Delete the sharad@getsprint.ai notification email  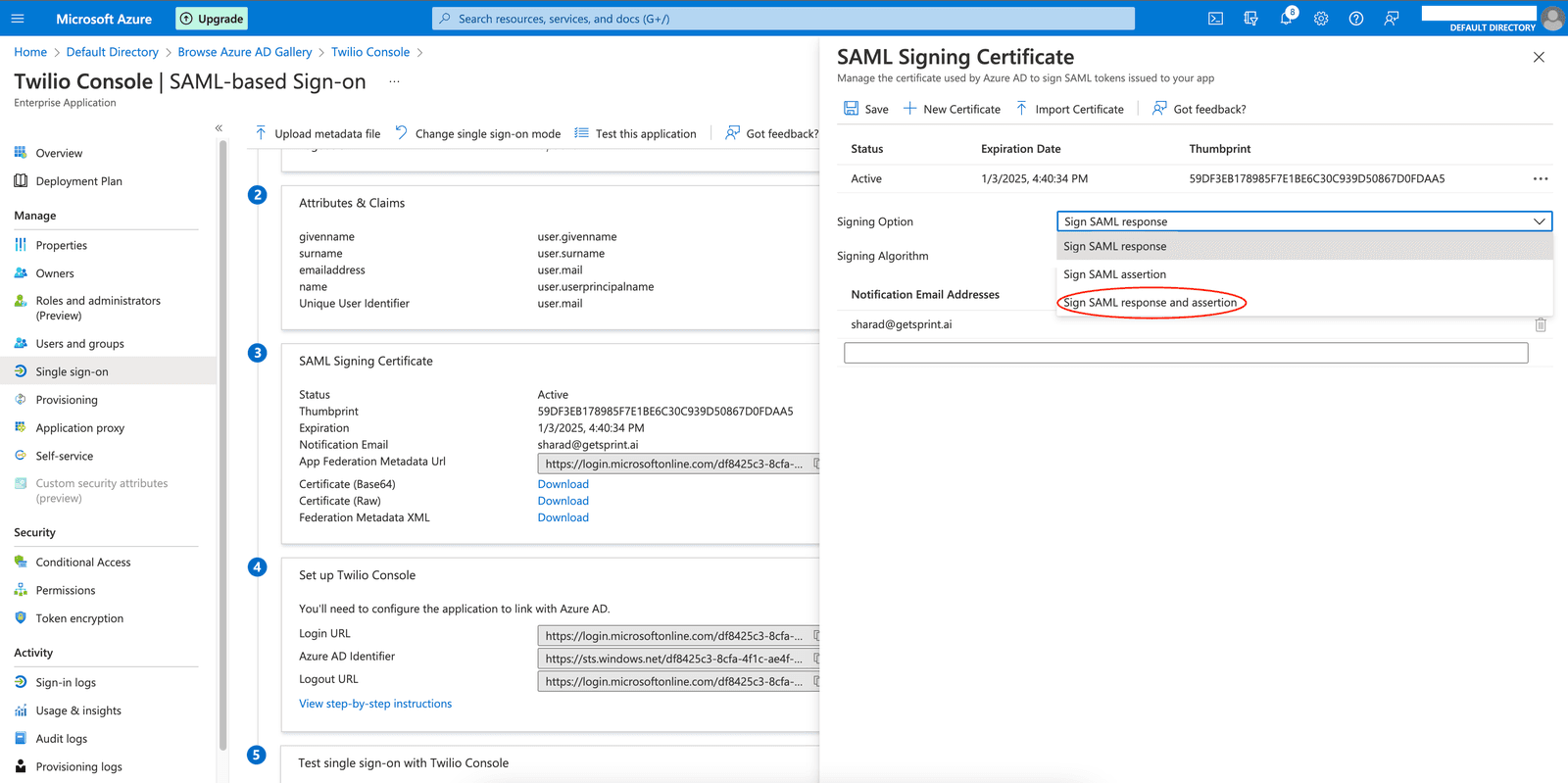click(1540, 324)
